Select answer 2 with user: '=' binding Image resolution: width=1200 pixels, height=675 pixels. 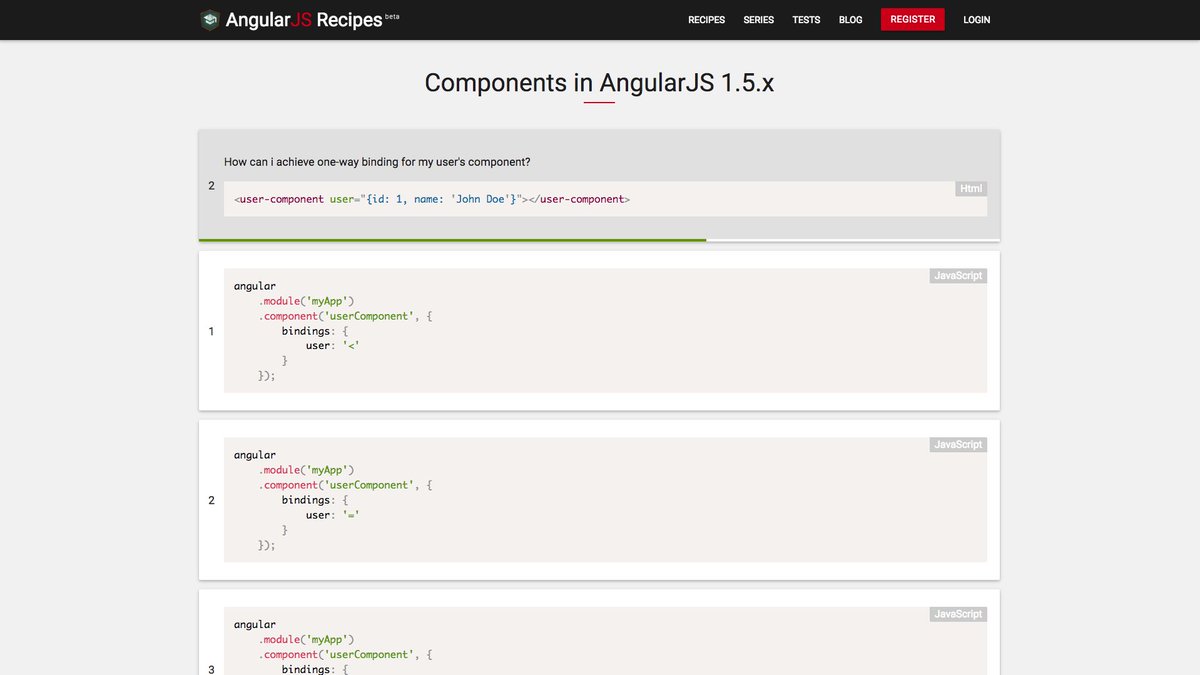pos(599,500)
